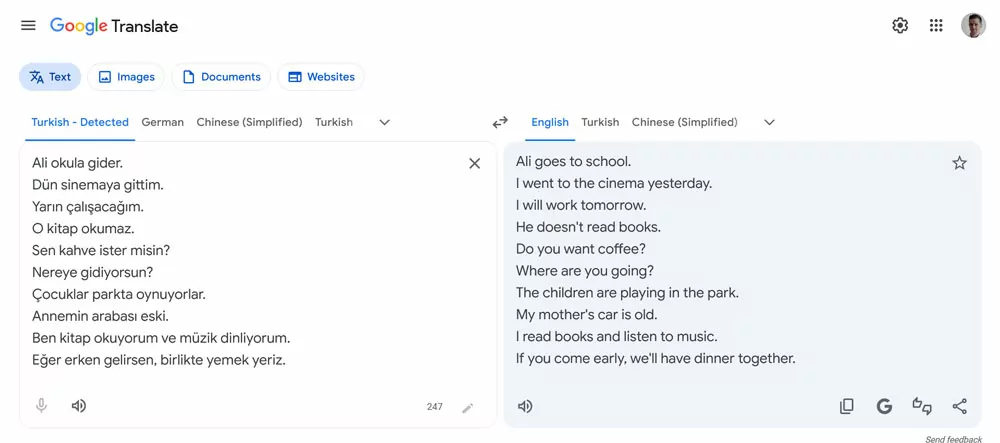Listen to the English translation
Image resolution: width=1000 pixels, height=443 pixels.
(x=525, y=407)
